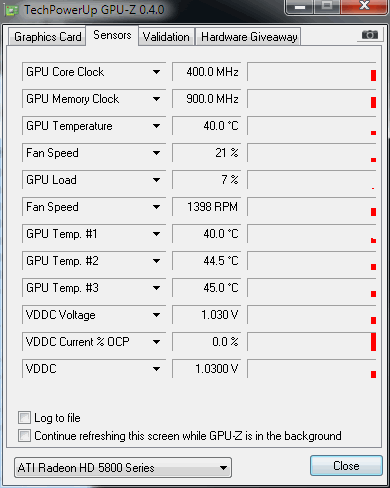This screenshot has height=488, width=390.
Task: Minimize the GPU-Z window
Action: click(300, 6)
